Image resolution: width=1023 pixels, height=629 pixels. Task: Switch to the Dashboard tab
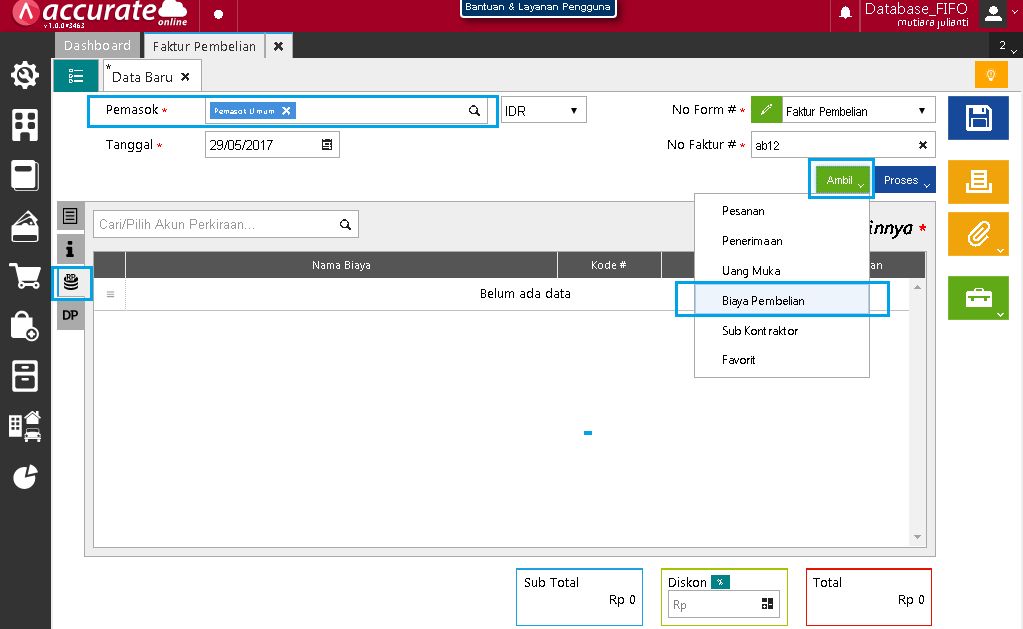pyautogui.click(x=97, y=46)
